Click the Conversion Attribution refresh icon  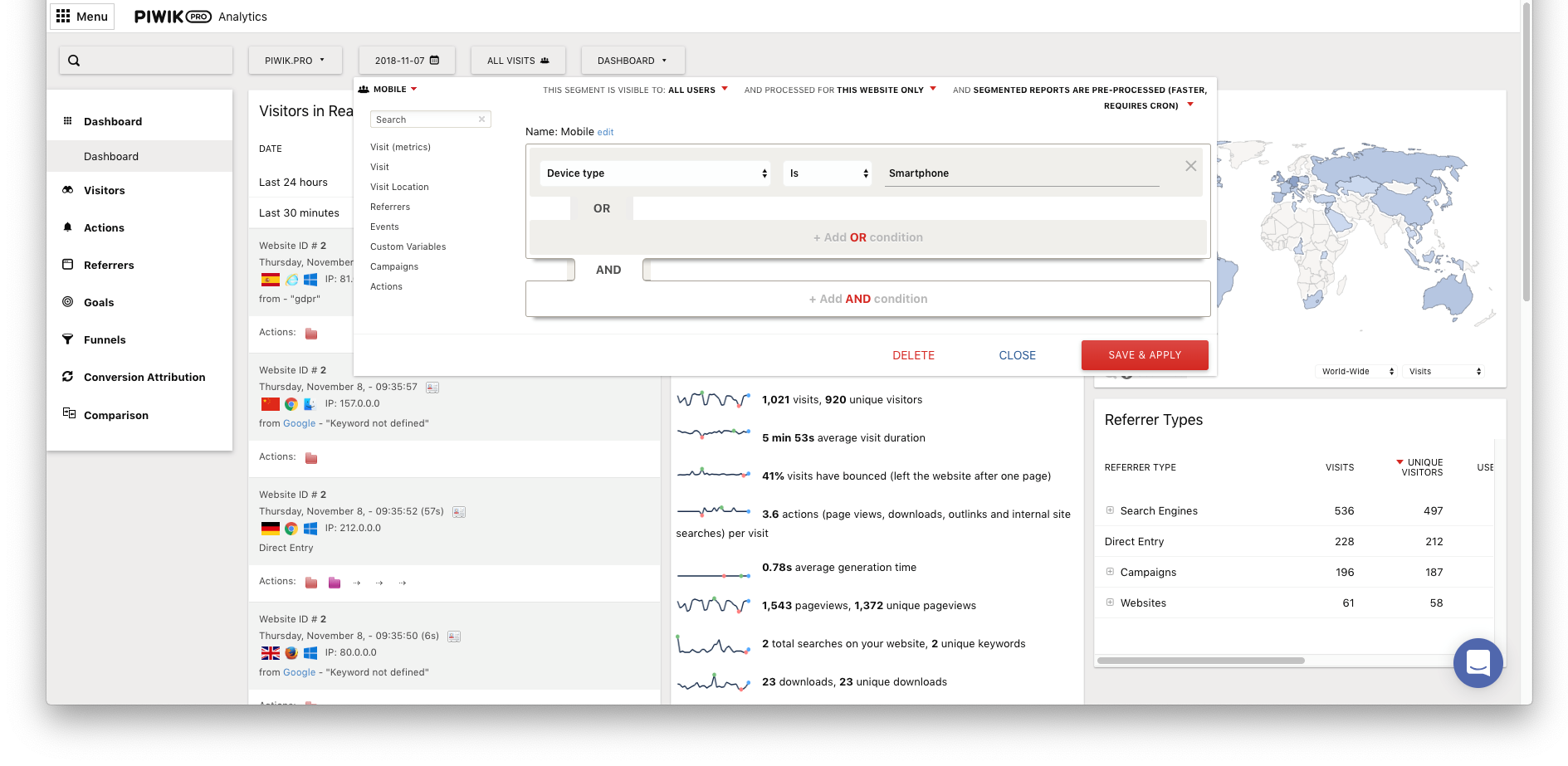[68, 377]
